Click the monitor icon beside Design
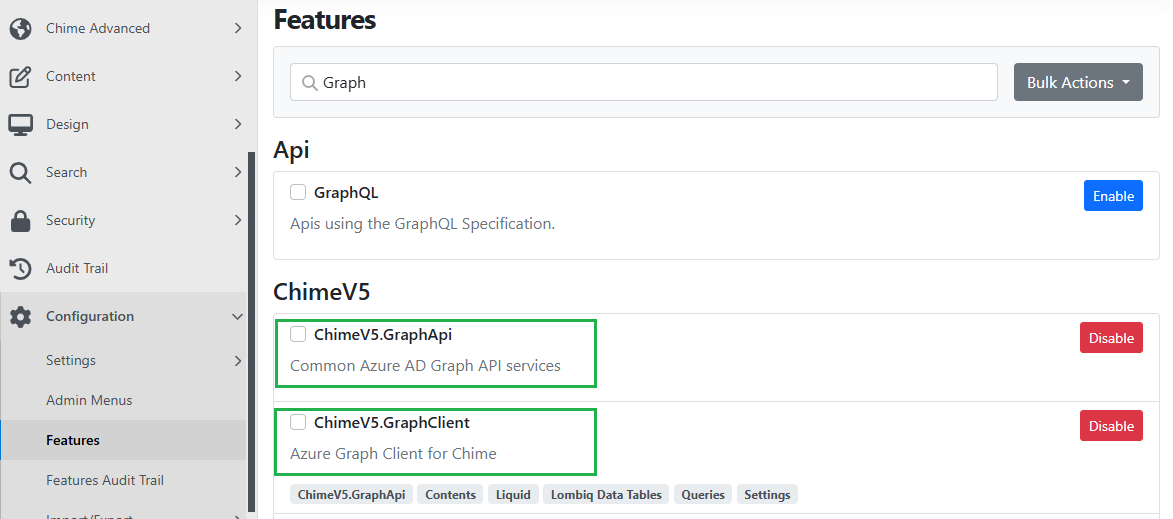Image resolution: width=1173 pixels, height=519 pixels. tap(20, 124)
